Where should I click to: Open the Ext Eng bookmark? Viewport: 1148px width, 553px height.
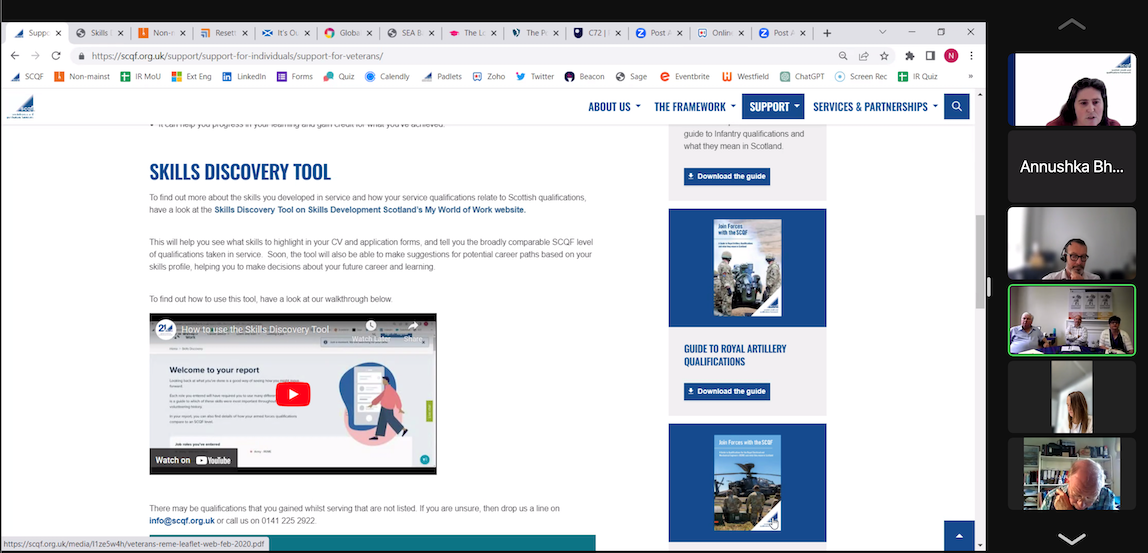tap(192, 76)
